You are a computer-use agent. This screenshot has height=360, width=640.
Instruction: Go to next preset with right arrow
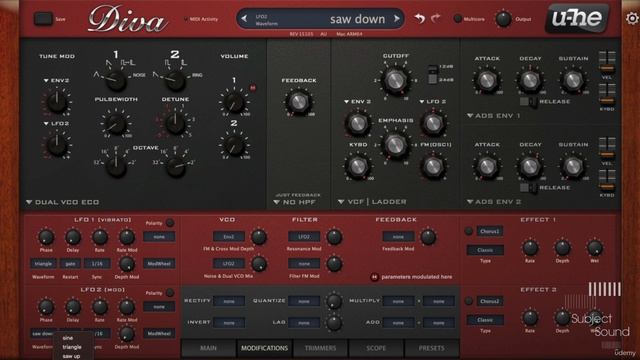pyautogui.click(x=396, y=18)
